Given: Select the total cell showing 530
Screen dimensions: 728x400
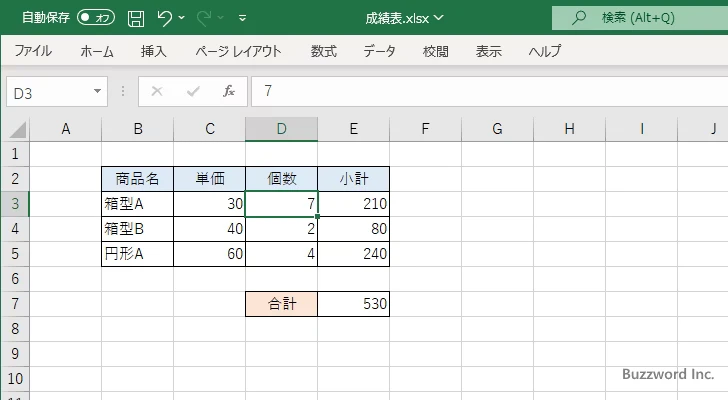Looking at the screenshot, I should [353, 304].
